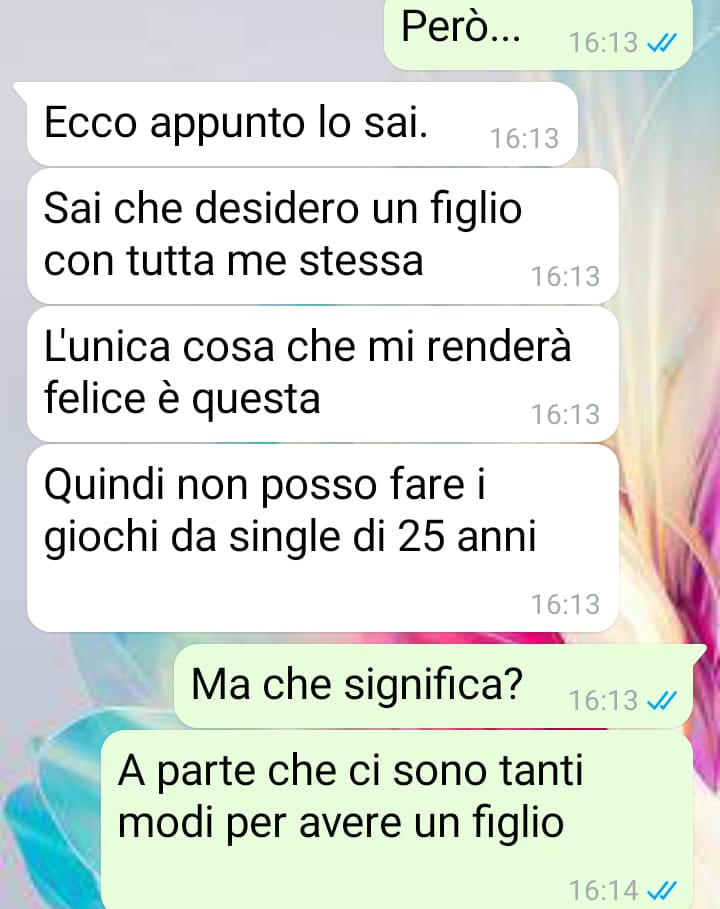Tap 'Quindi non posso fare i giochi' message
The width and height of the screenshot is (720, 909).
coord(323,539)
